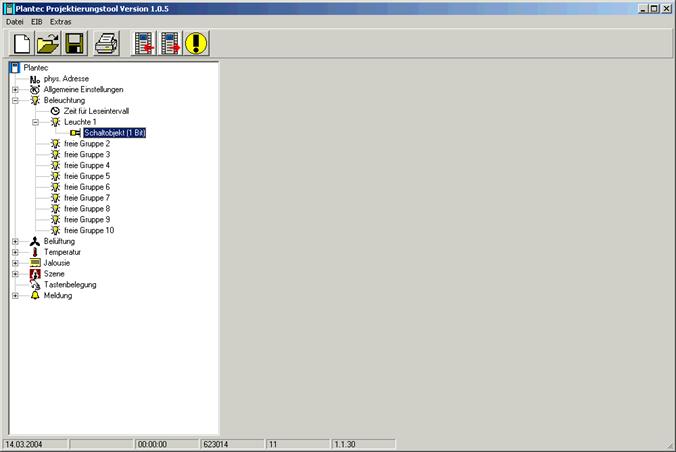
Task: Click the New file toolbar icon
Action: point(21,43)
